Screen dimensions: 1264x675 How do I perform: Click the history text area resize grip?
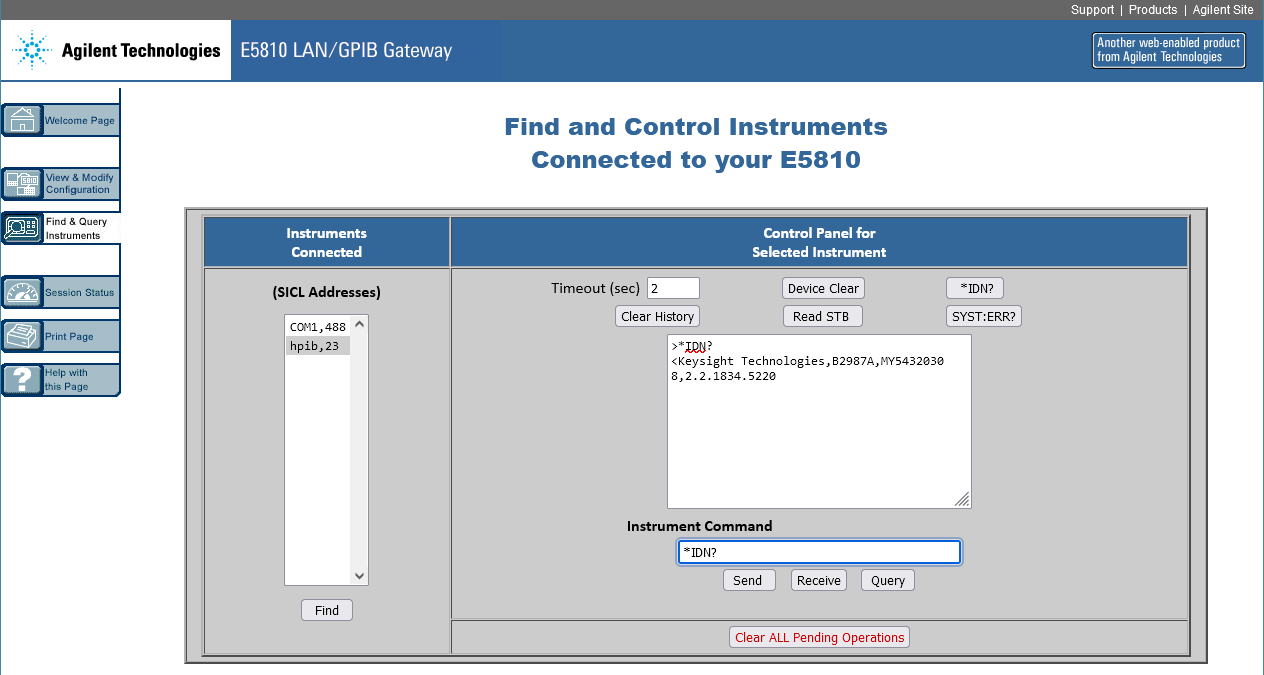pyautogui.click(x=962, y=499)
